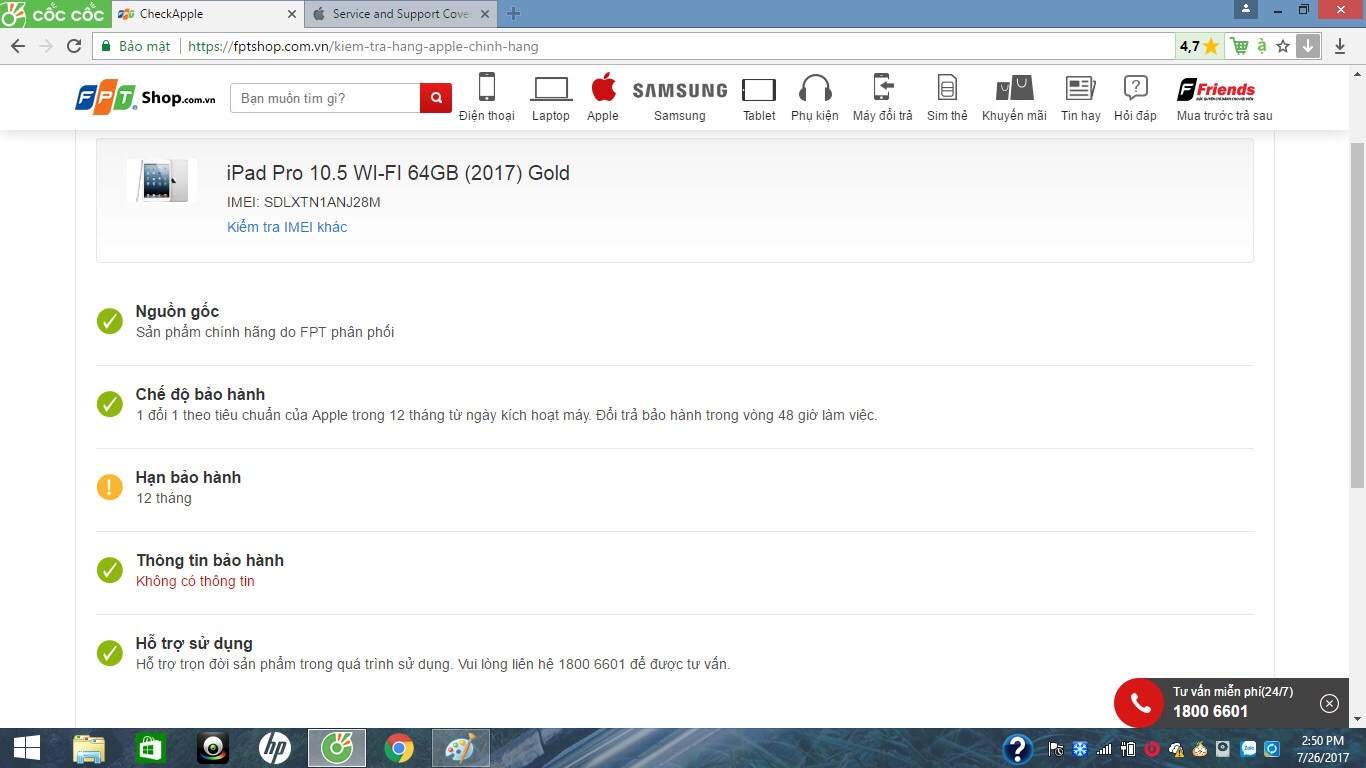The image size is (1366, 768).
Task: Click the gray download arrow button in address bar
Action: tap(1308, 46)
